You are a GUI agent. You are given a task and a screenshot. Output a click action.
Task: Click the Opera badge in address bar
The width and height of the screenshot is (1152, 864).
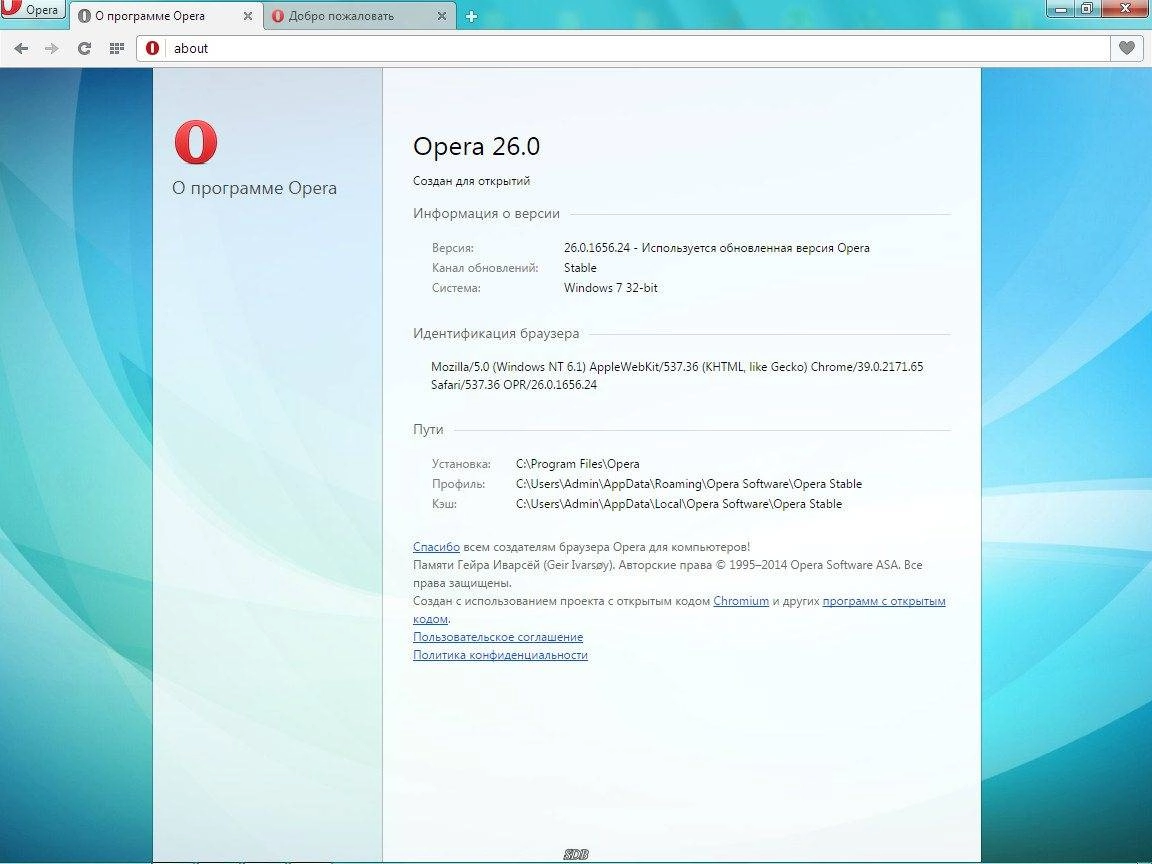pos(153,48)
